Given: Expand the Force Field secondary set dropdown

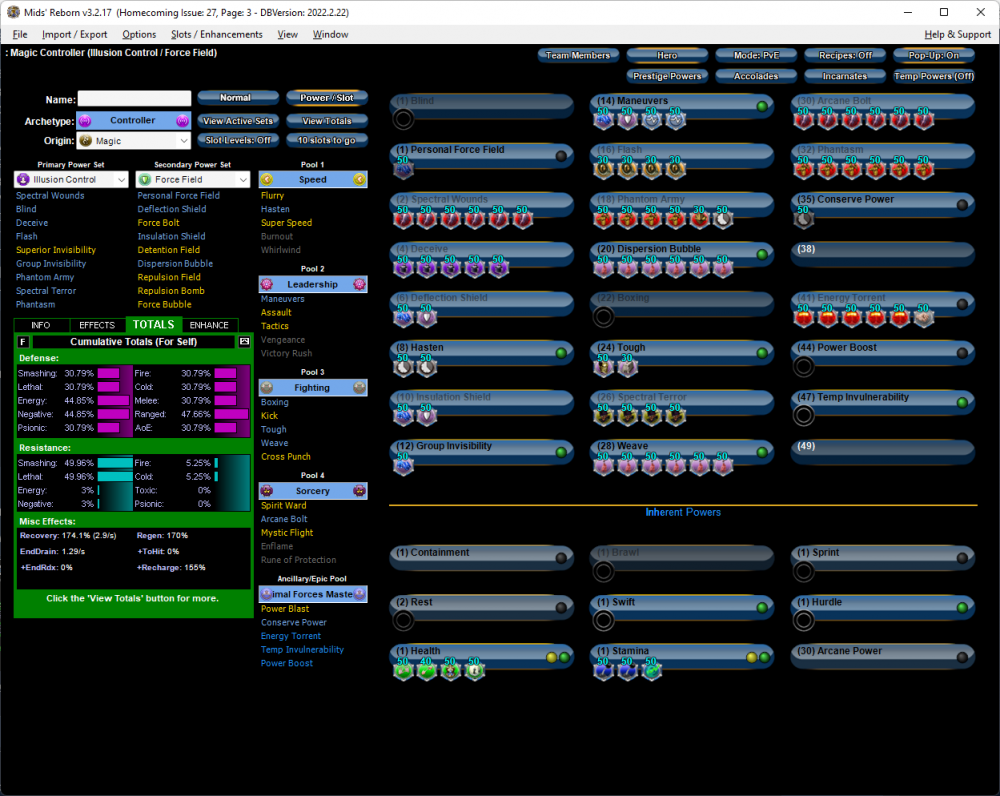Looking at the screenshot, I should 193,180.
